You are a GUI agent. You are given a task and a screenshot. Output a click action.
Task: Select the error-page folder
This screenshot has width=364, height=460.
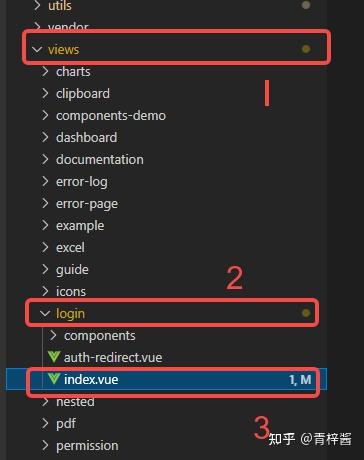click(x=87, y=204)
